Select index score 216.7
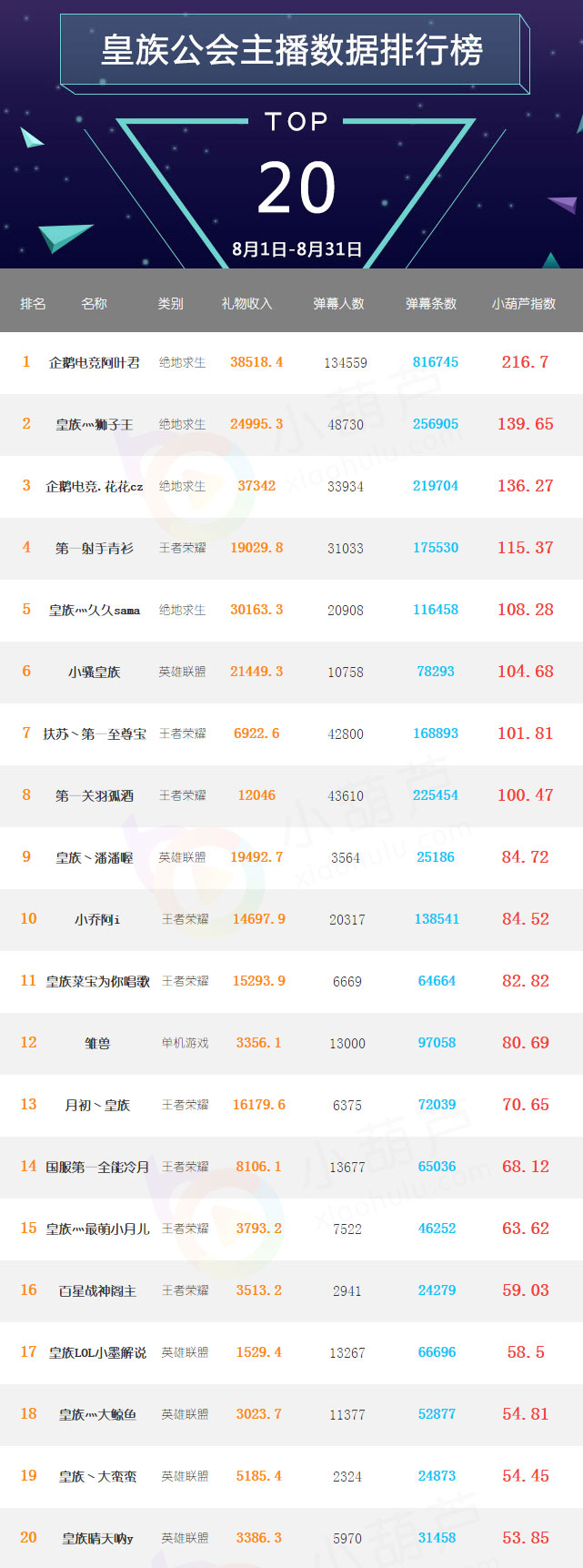 point(525,362)
